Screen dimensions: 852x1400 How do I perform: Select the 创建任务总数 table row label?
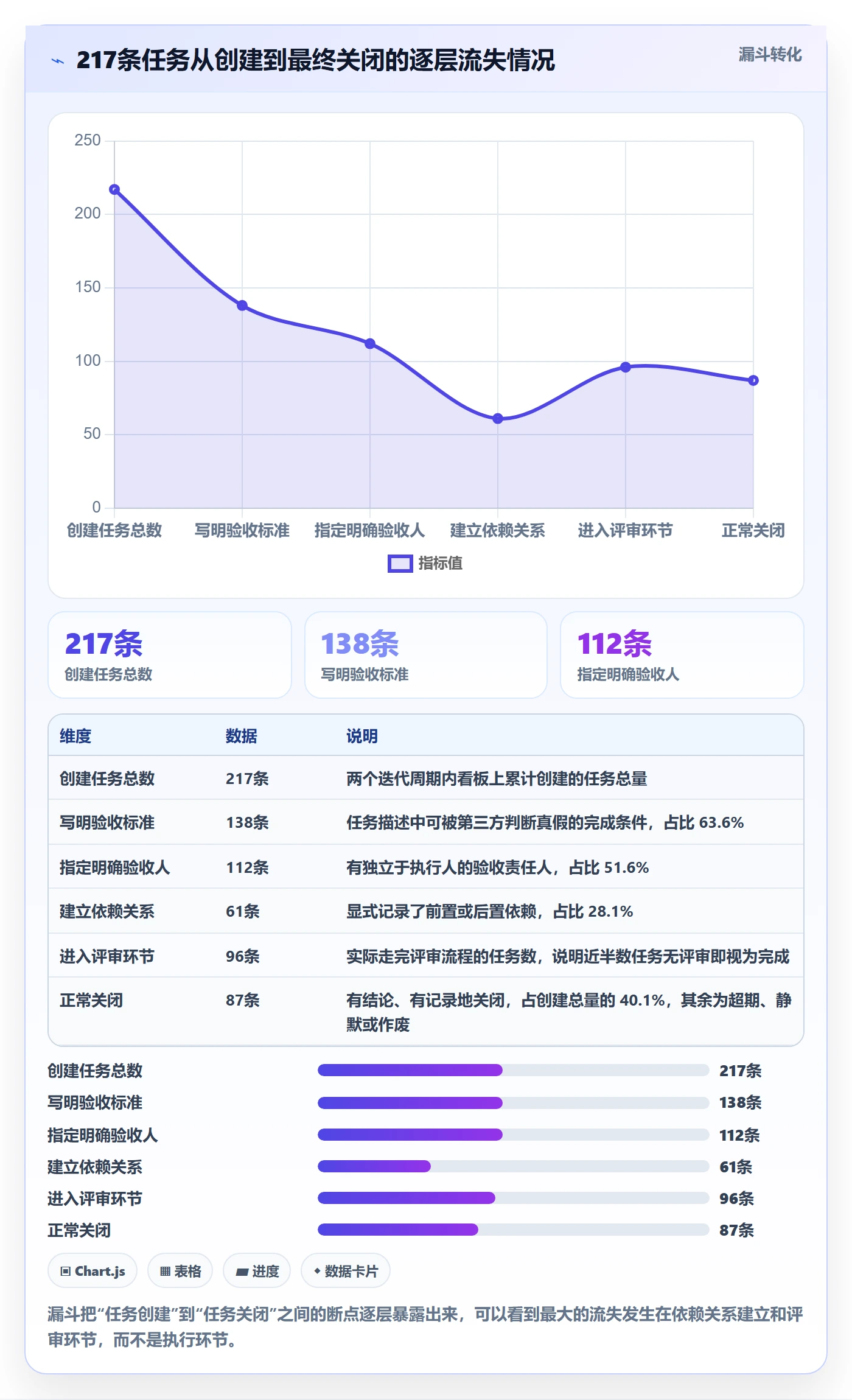pos(107,779)
